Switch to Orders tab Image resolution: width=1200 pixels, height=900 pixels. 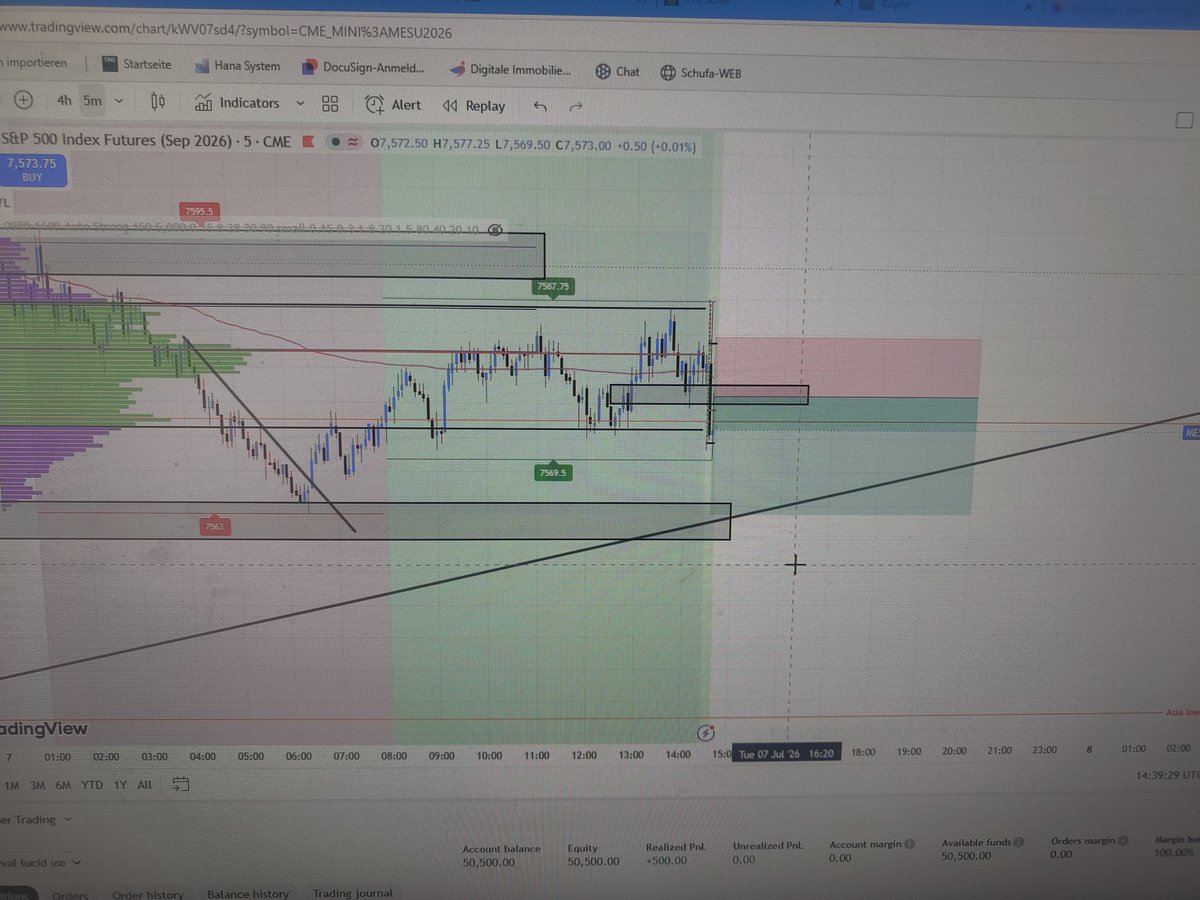pyautogui.click(x=70, y=895)
